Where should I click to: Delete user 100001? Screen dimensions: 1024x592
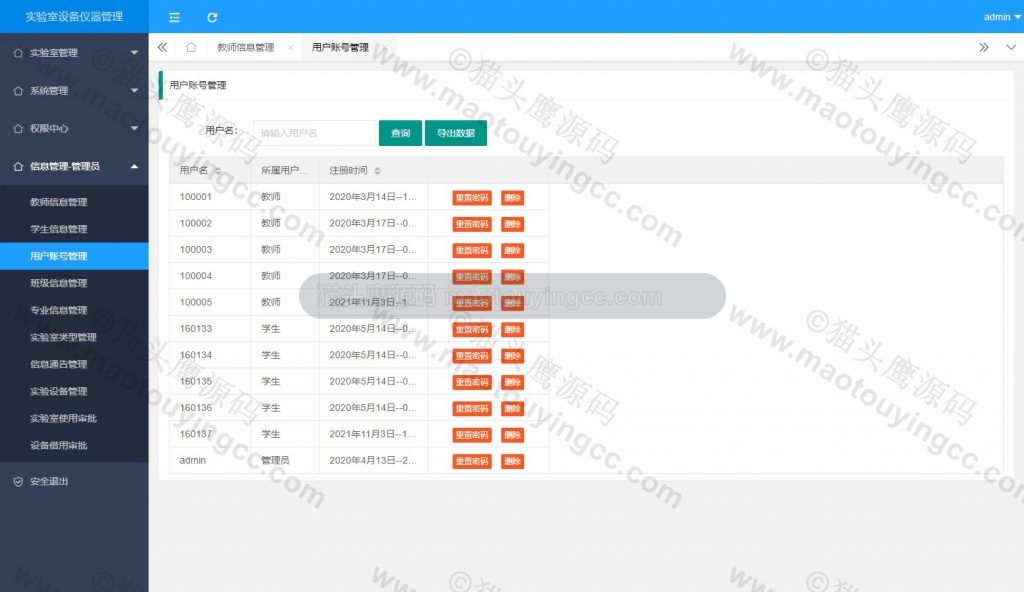point(513,197)
